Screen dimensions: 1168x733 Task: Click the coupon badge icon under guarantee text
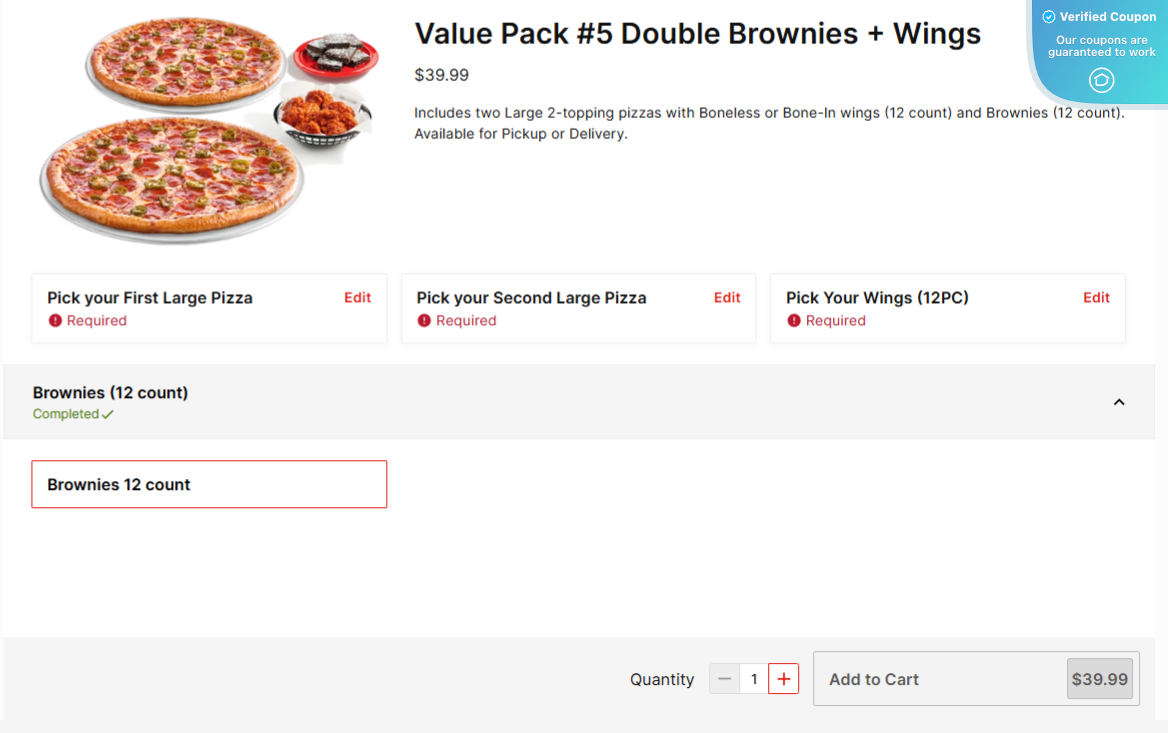pos(1101,80)
